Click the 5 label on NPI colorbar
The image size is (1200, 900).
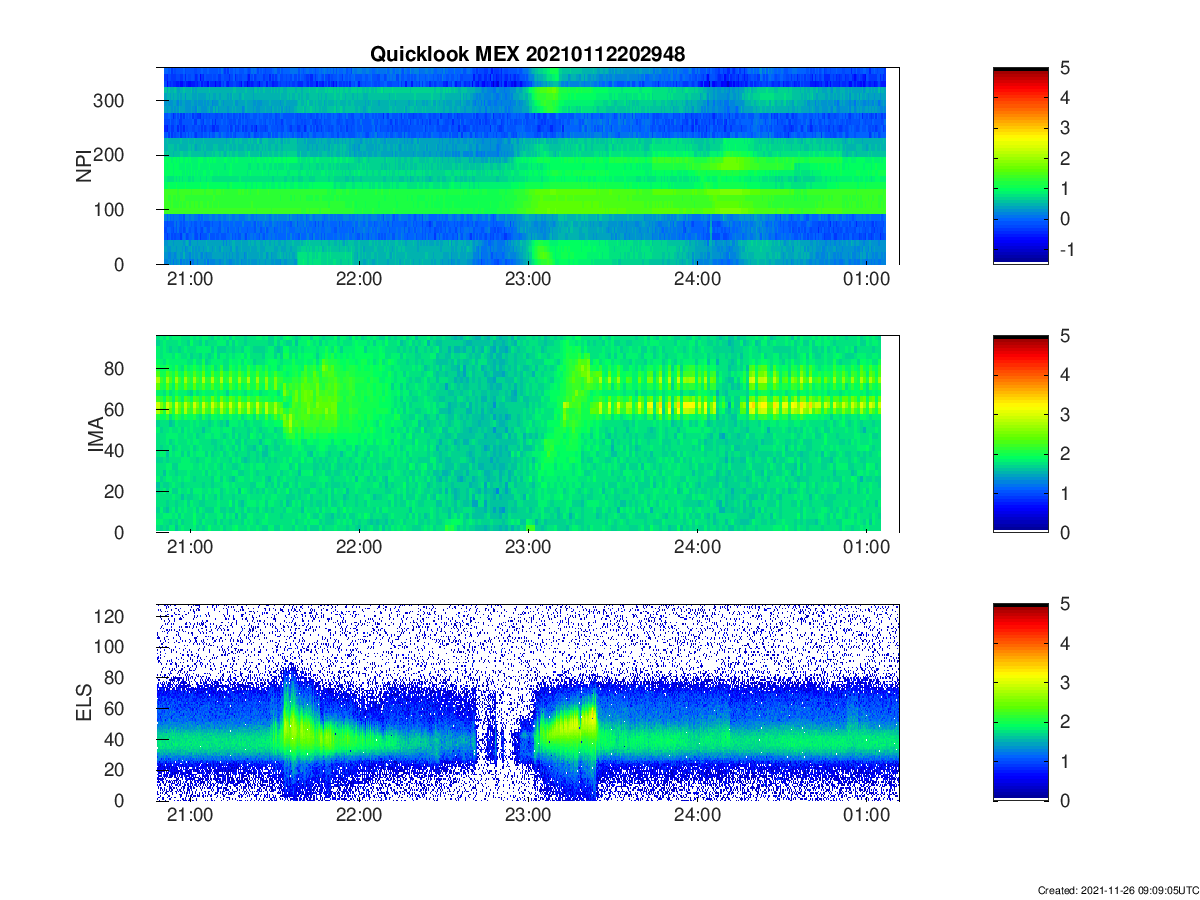coord(1064,69)
